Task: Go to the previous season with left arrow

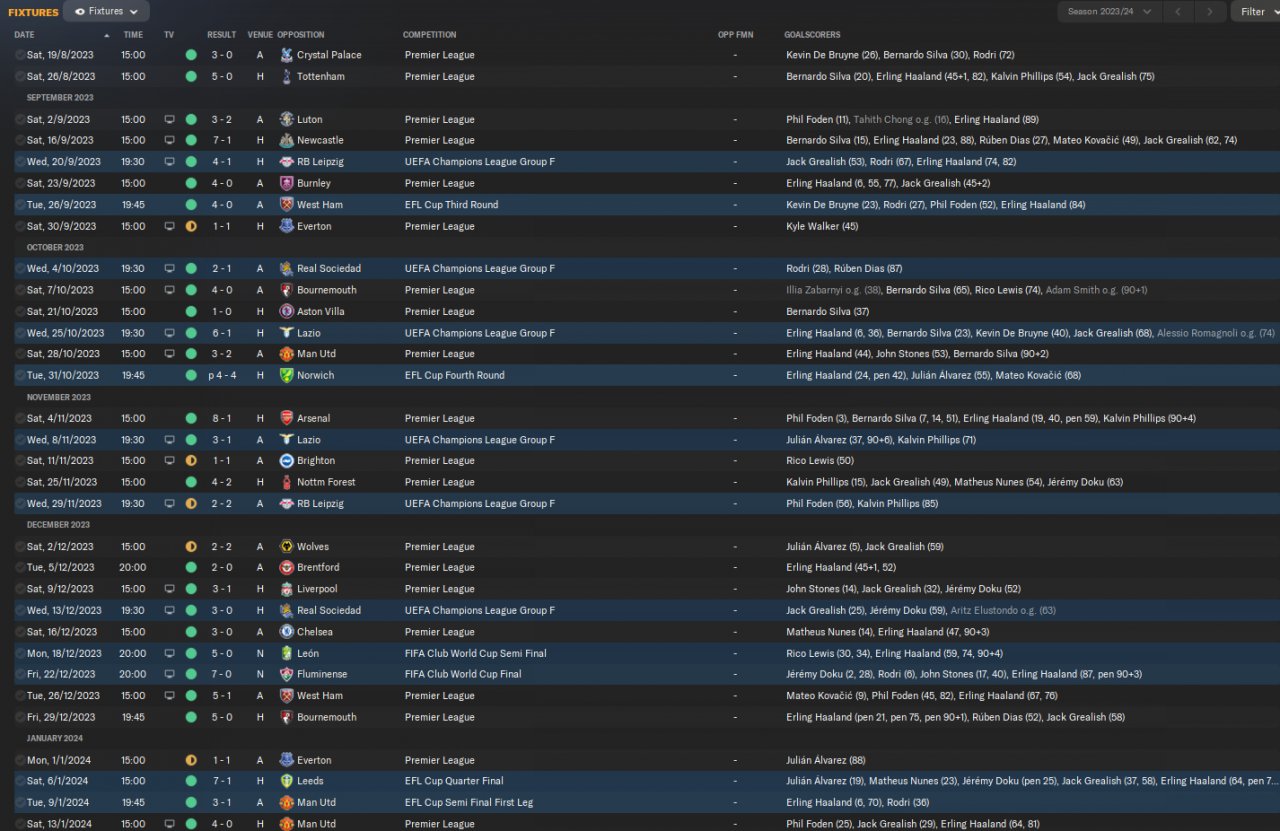Action: [1179, 12]
